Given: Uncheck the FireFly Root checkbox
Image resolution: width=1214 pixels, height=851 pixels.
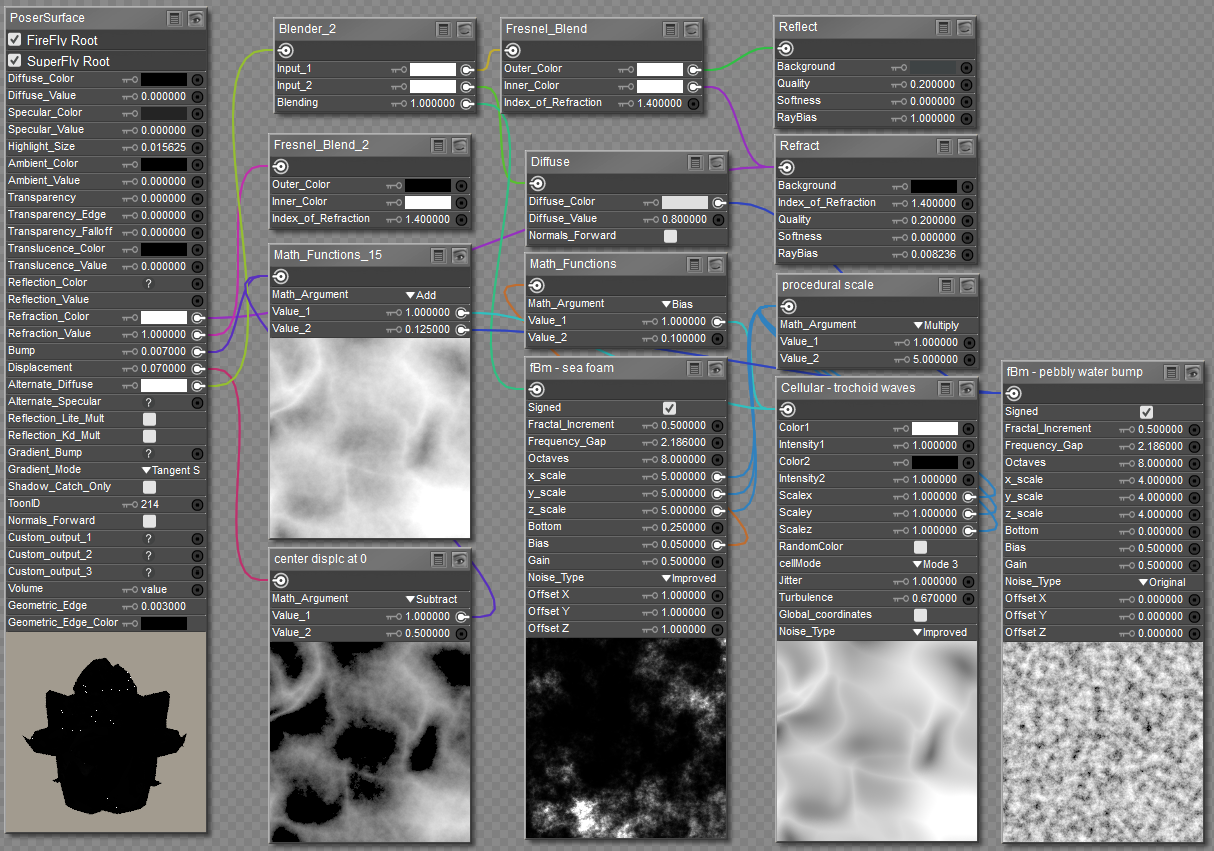Looking at the screenshot, I should tap(15, 40).
